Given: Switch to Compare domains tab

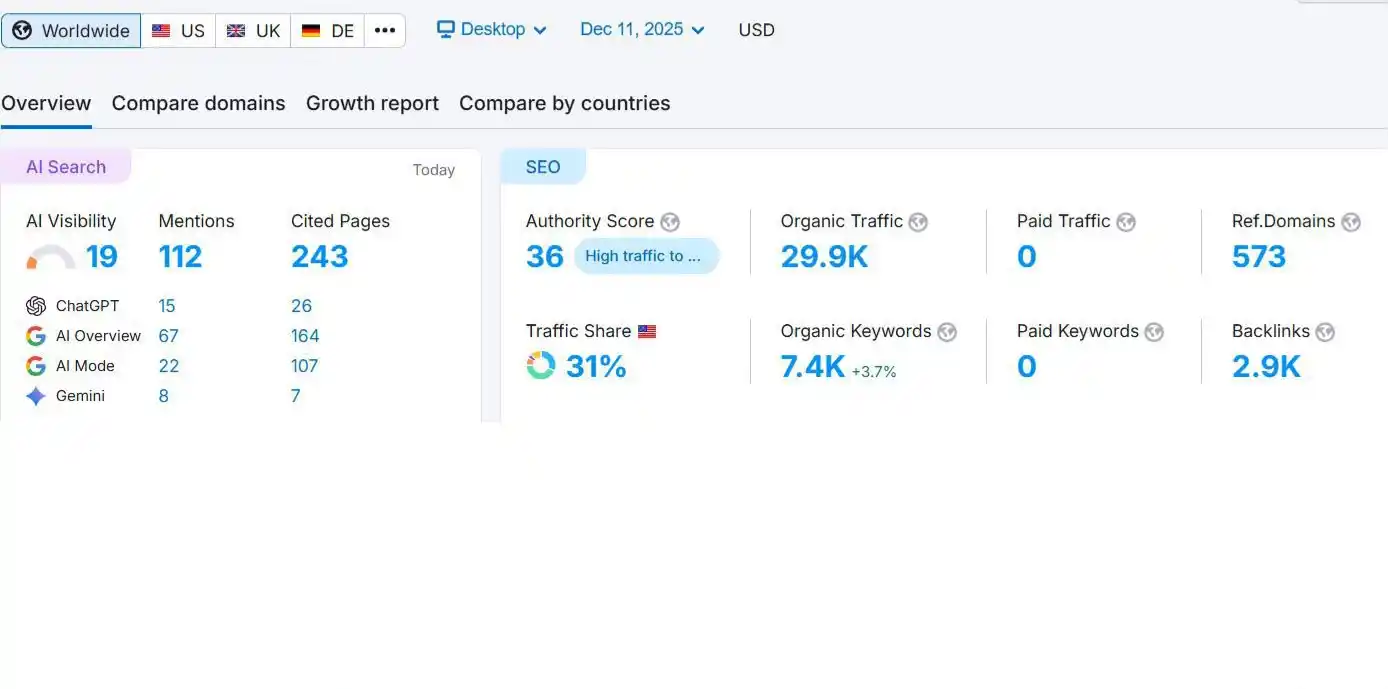Looking at the screenshot, I should pyautogui.click(x=198, y=103).
